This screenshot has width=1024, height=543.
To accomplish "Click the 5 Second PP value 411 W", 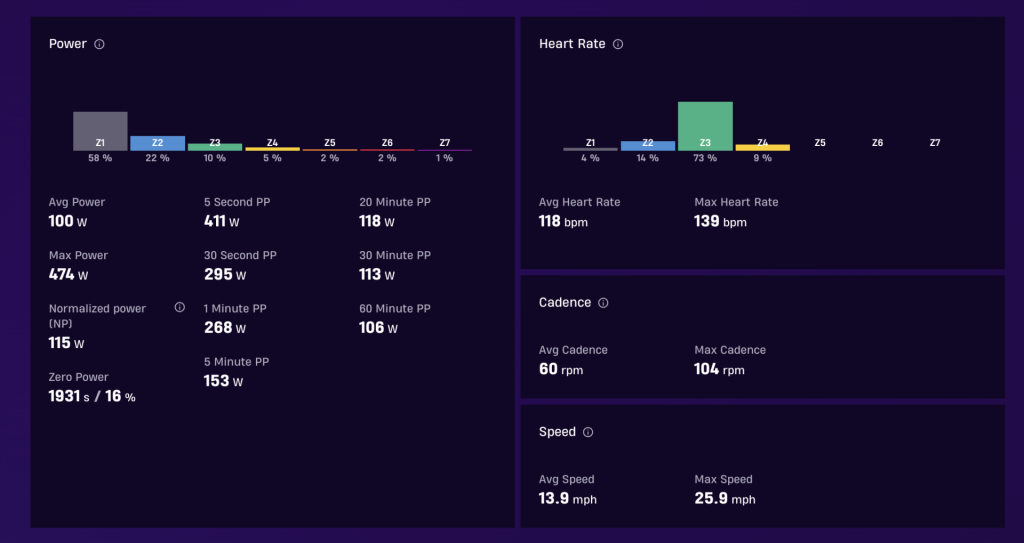I will point(221,222).
